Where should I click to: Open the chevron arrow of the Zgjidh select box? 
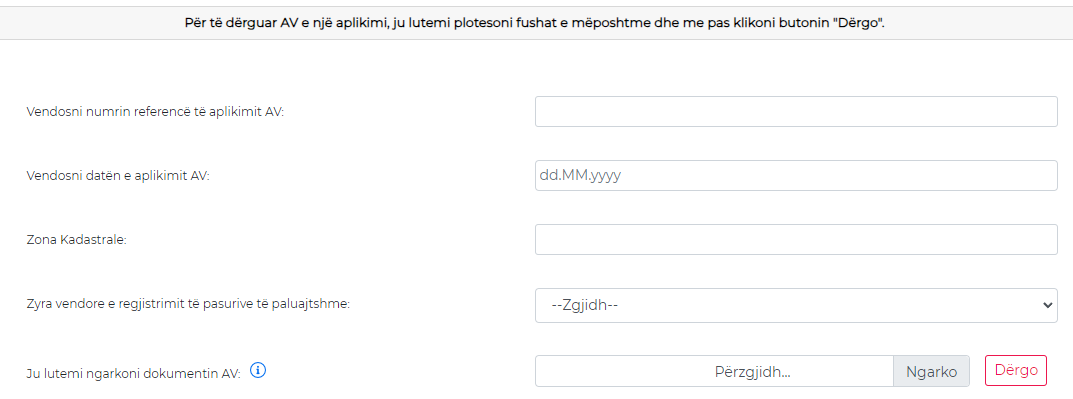(x=1046, y=305)
